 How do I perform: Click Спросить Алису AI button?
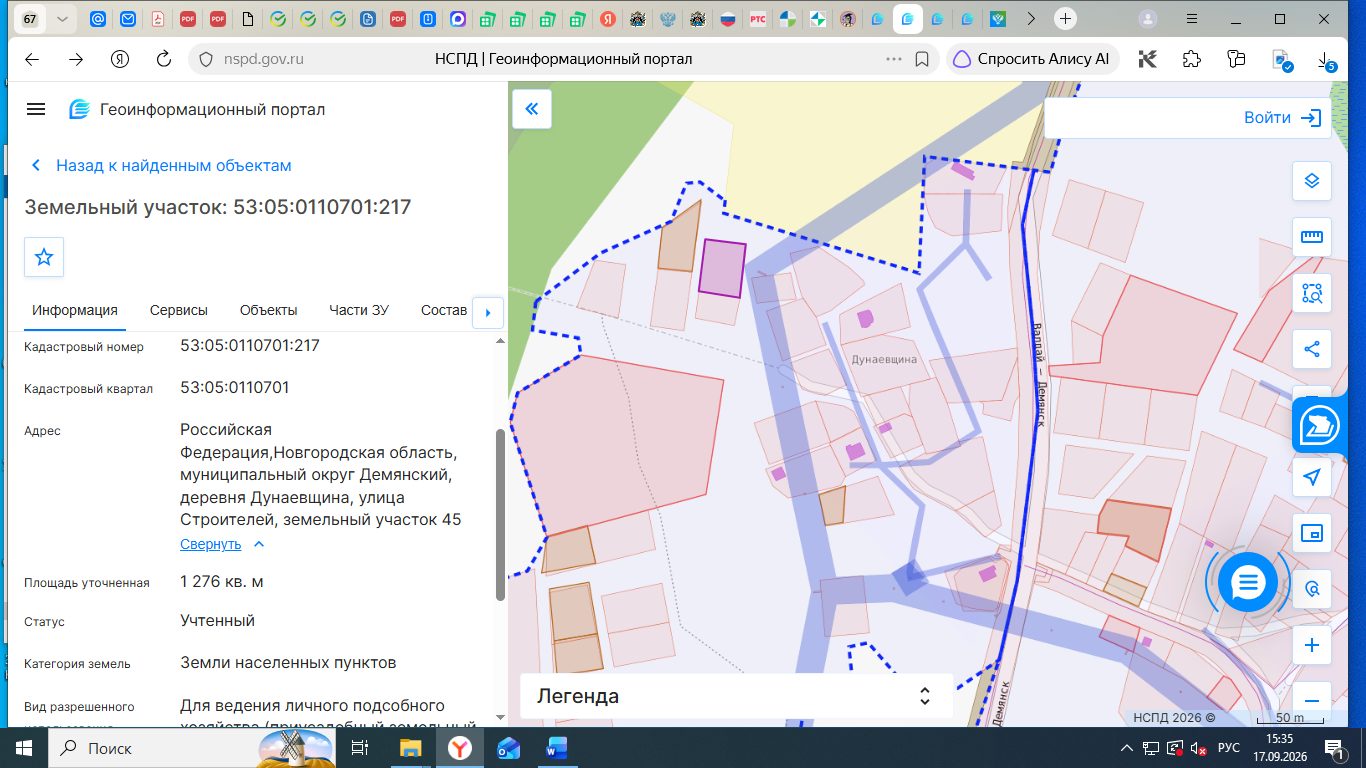coord(1033,59)
